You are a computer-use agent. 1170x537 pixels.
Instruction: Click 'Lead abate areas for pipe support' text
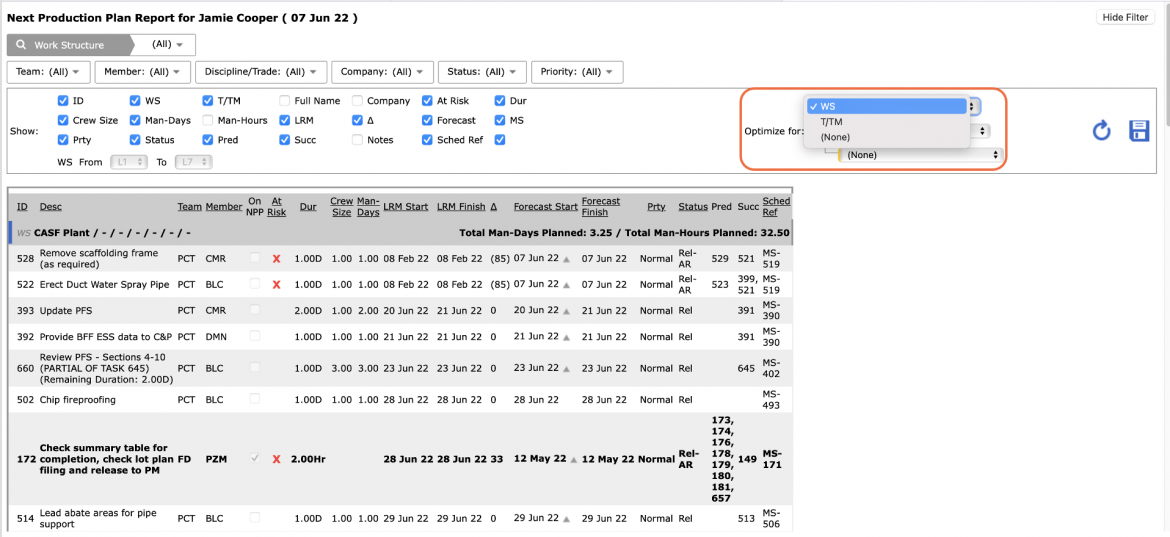98,518
